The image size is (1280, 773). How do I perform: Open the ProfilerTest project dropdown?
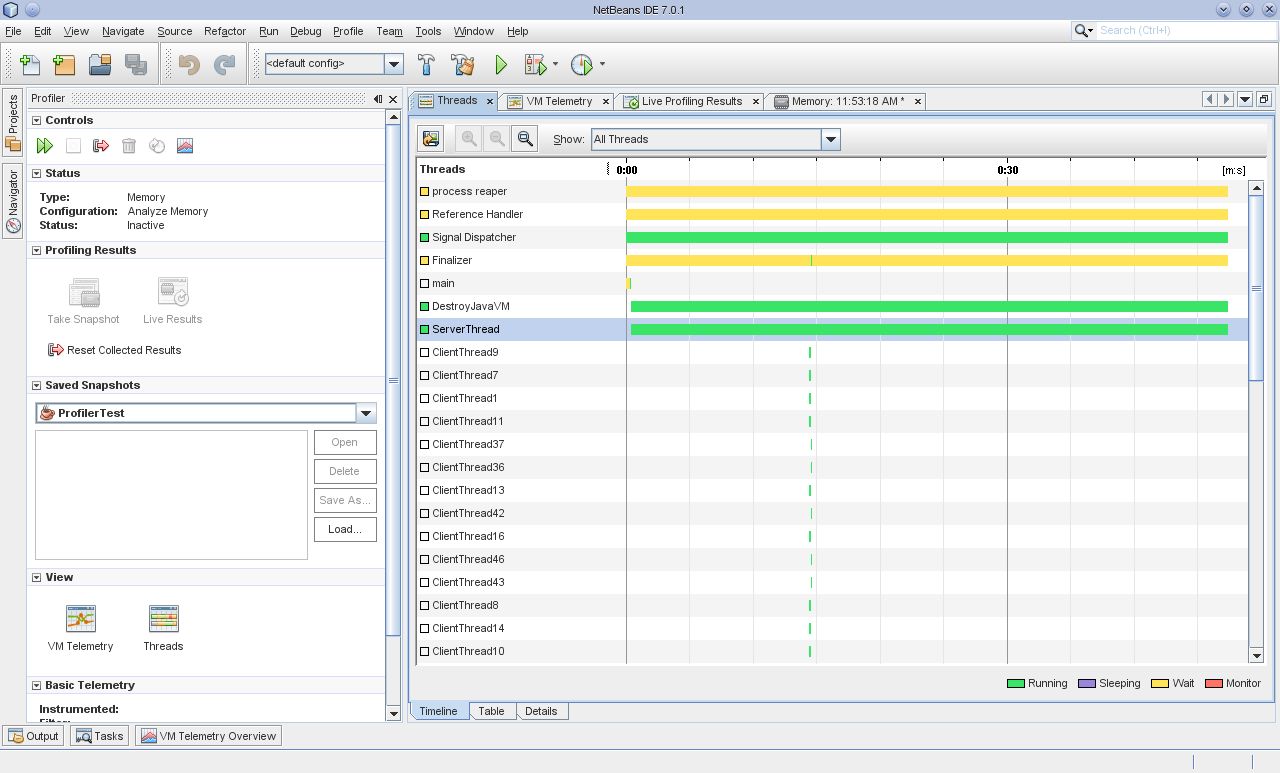click(x=366, y=413)
